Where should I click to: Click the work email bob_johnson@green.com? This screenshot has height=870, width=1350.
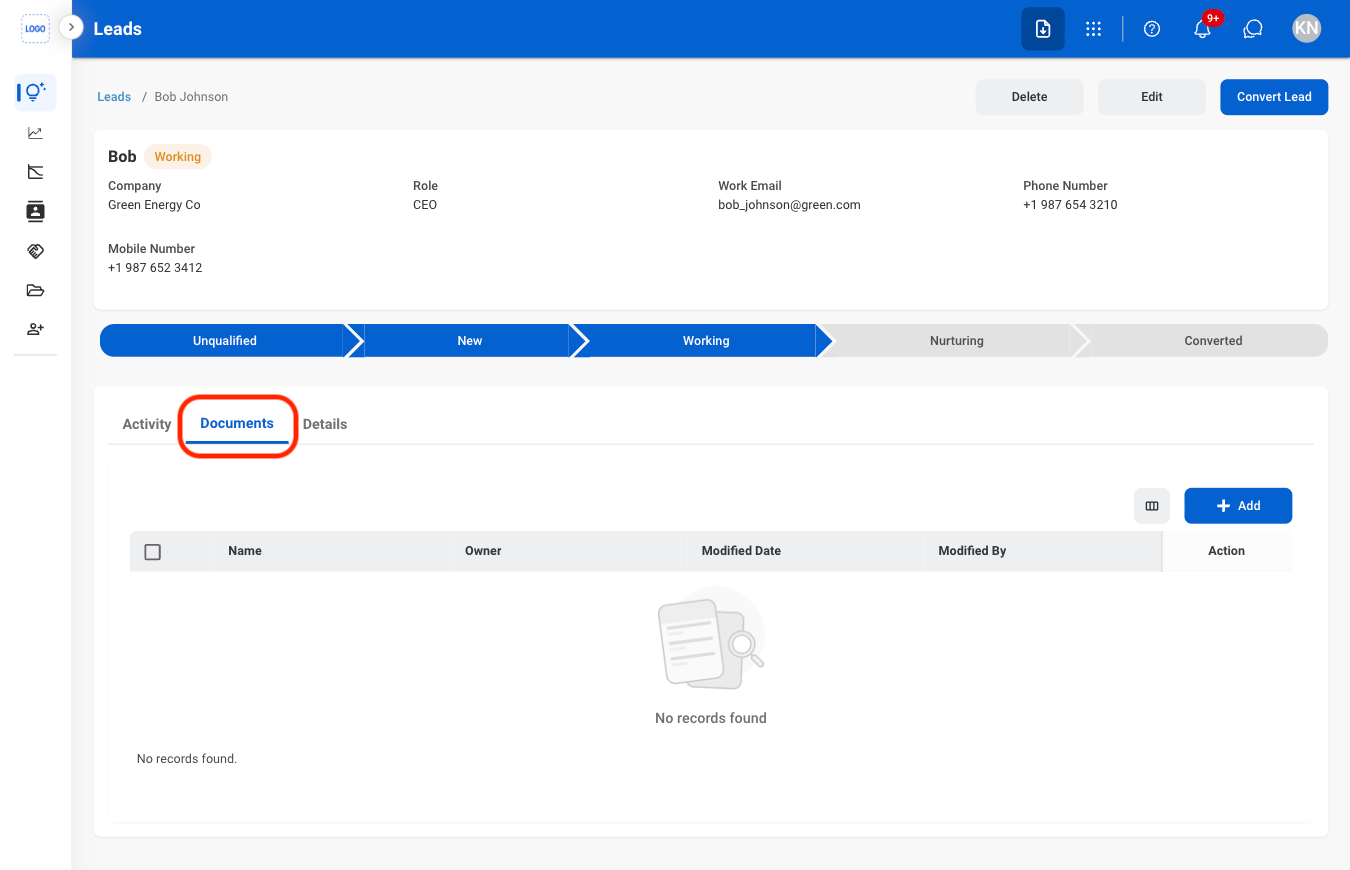[x=789, y=205]
